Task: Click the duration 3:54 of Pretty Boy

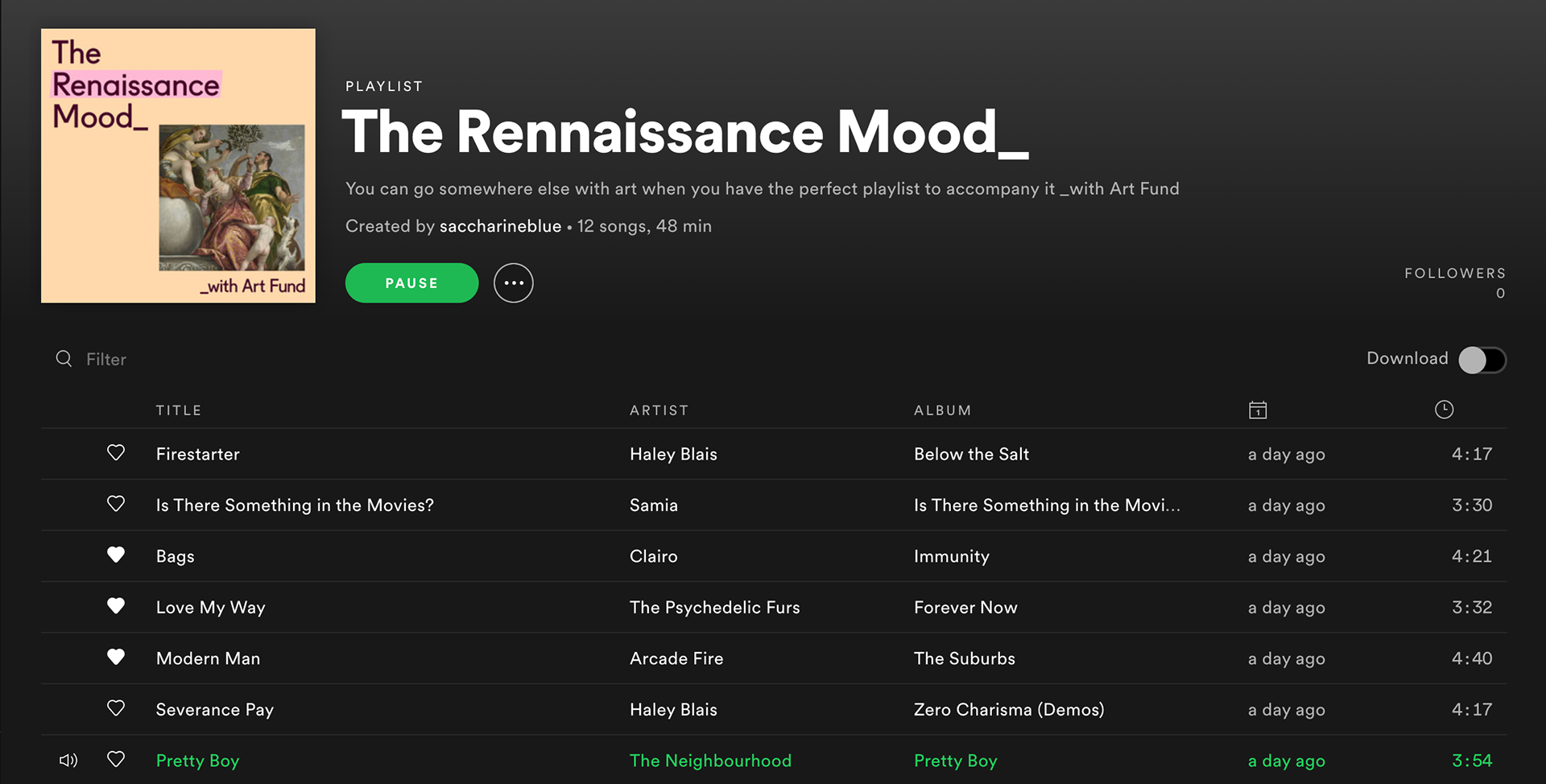Action: tap(1472, 761)
